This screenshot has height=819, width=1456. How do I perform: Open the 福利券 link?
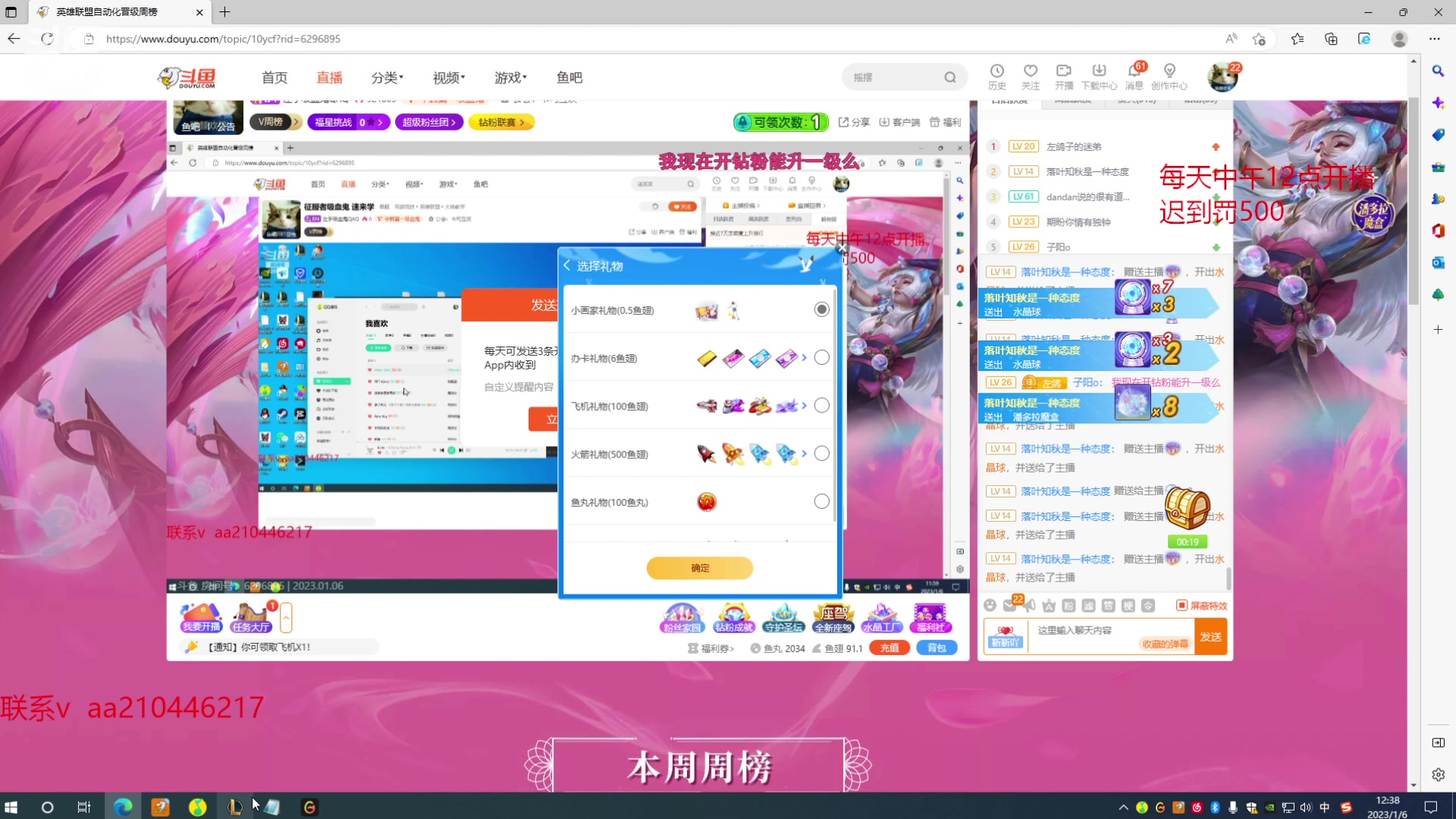711,648
